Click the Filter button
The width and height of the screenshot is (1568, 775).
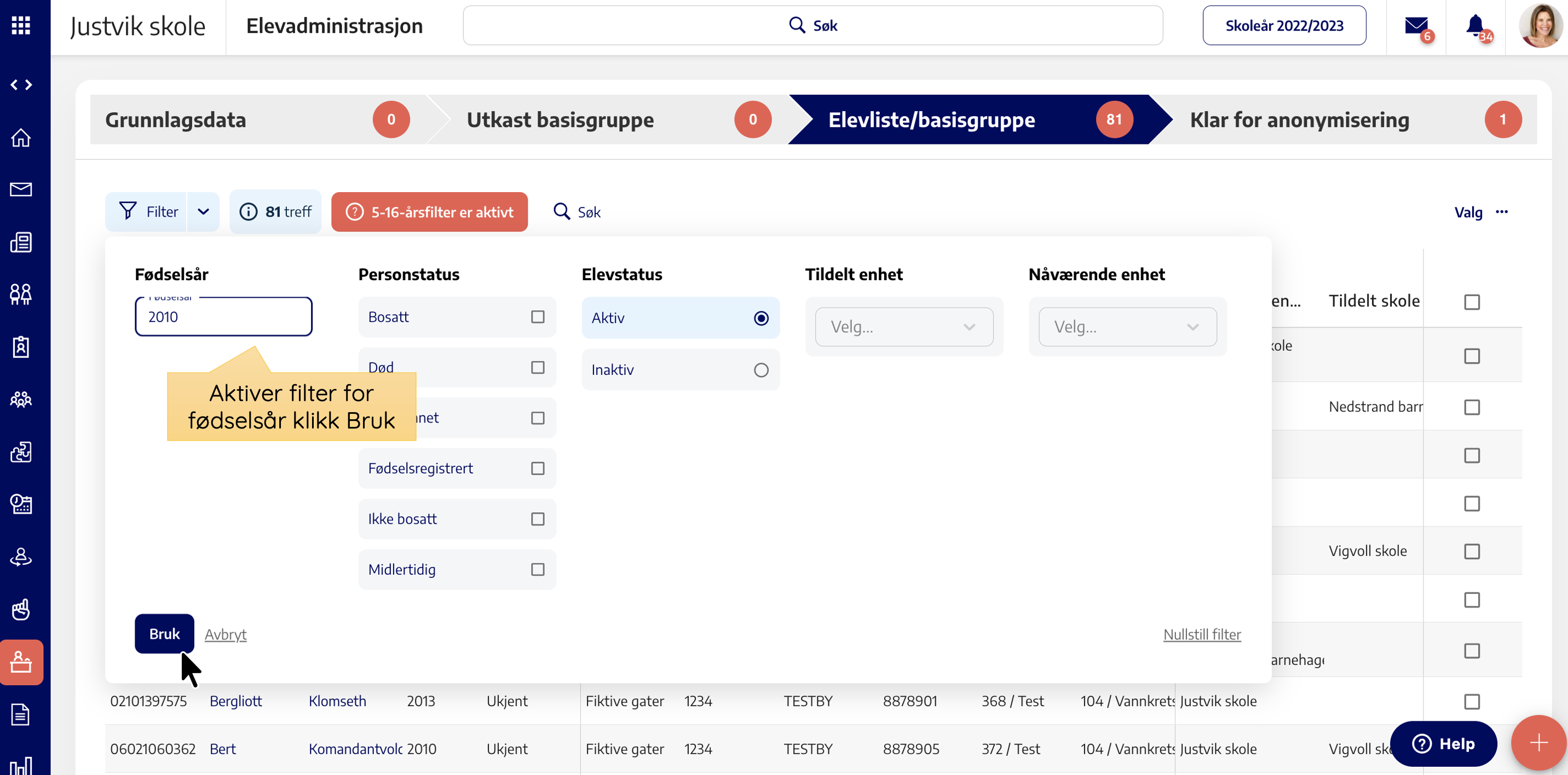(146, 212)
